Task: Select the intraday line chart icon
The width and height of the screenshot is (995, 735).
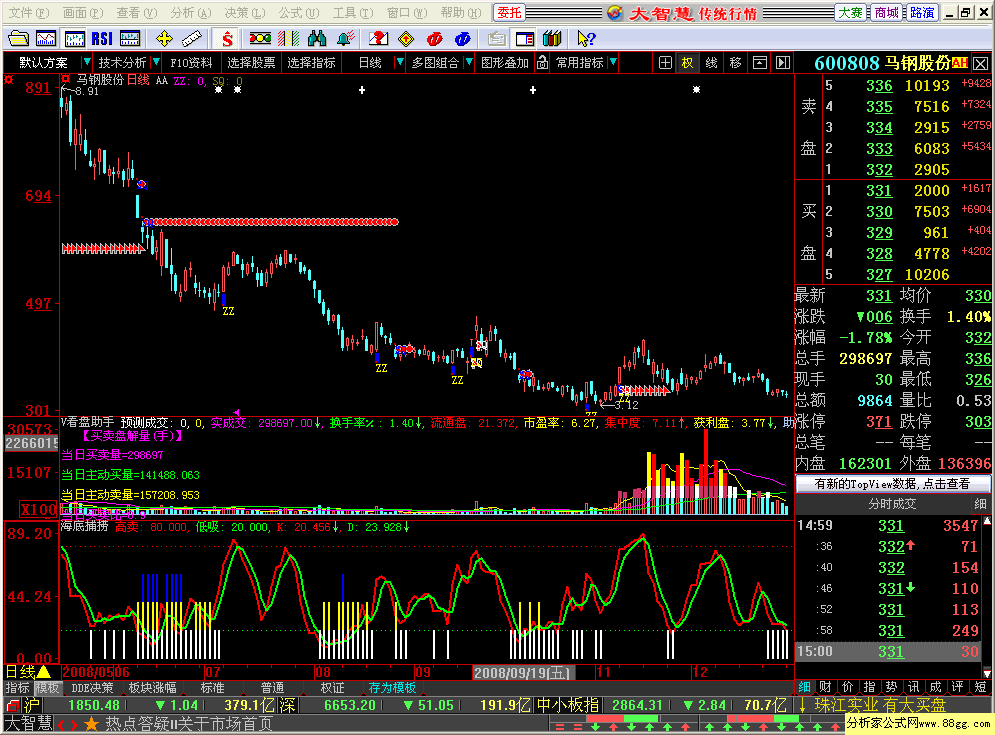Action: [x=46, y=39]
